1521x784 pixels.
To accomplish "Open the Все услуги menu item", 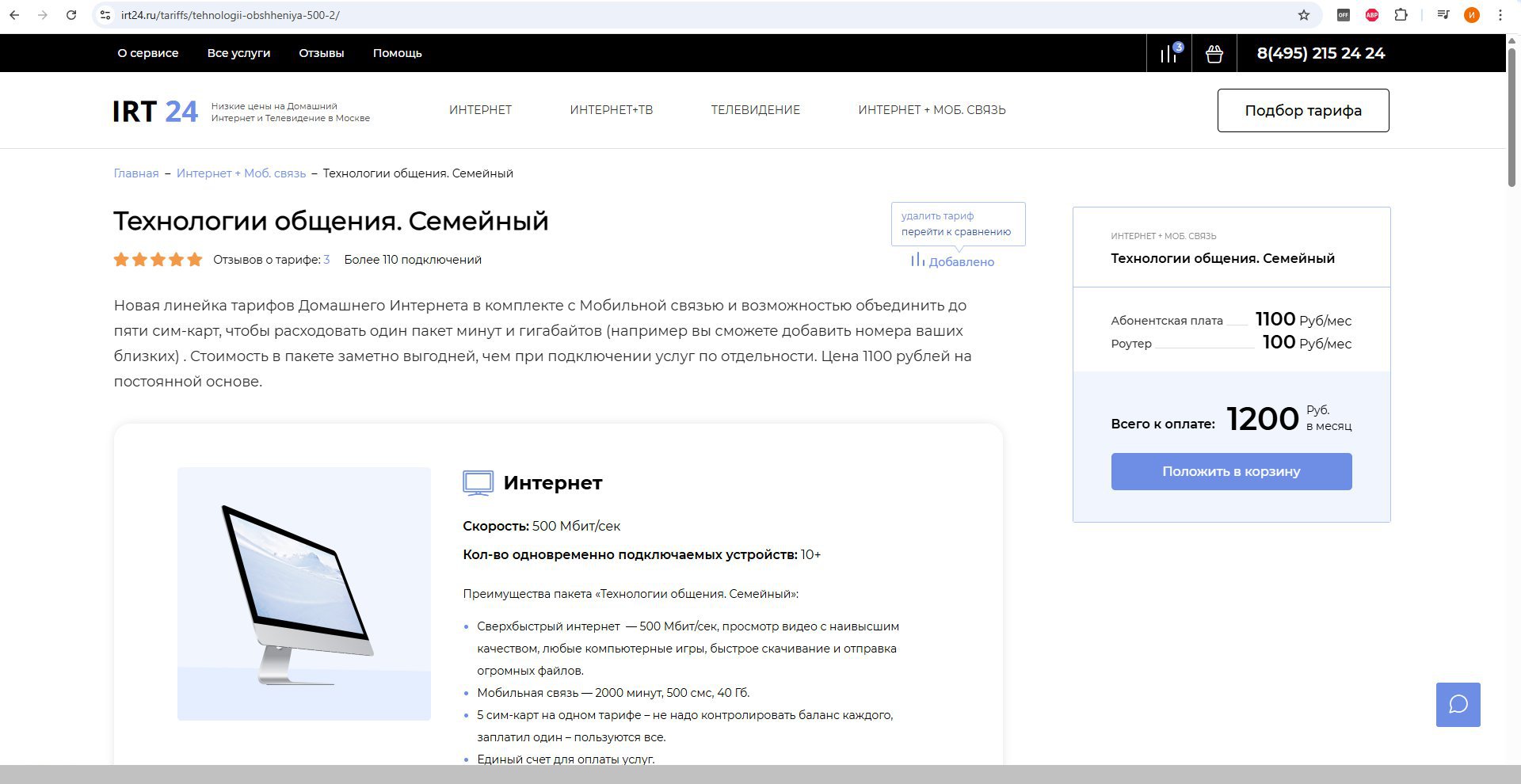I will pyautogui.click(x=238, y=53).
